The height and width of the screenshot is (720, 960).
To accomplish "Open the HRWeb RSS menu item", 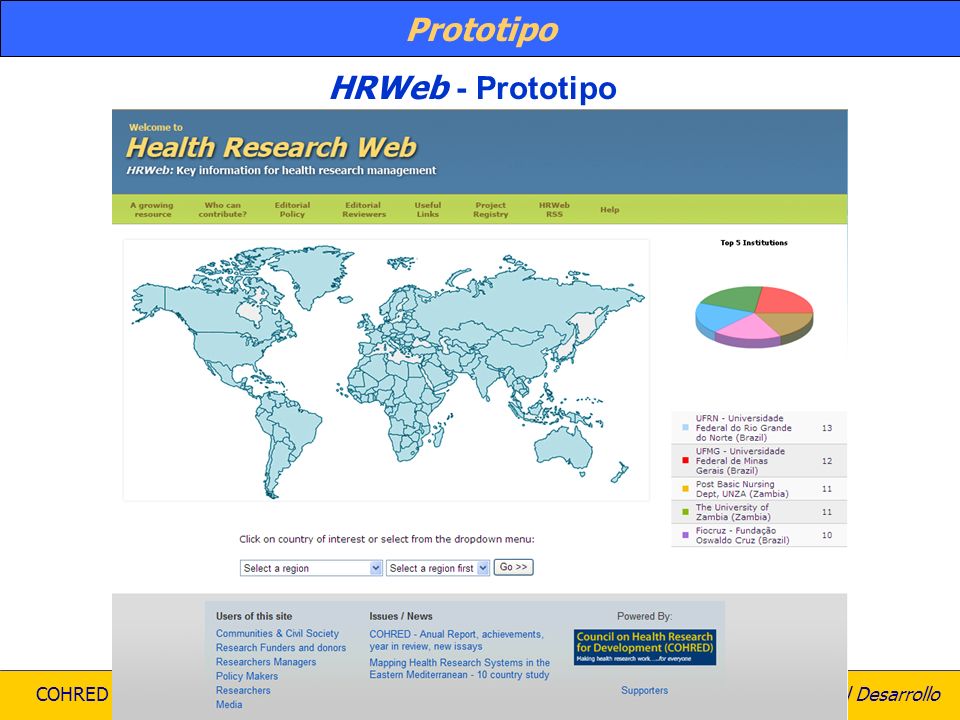I will [554, 210].
